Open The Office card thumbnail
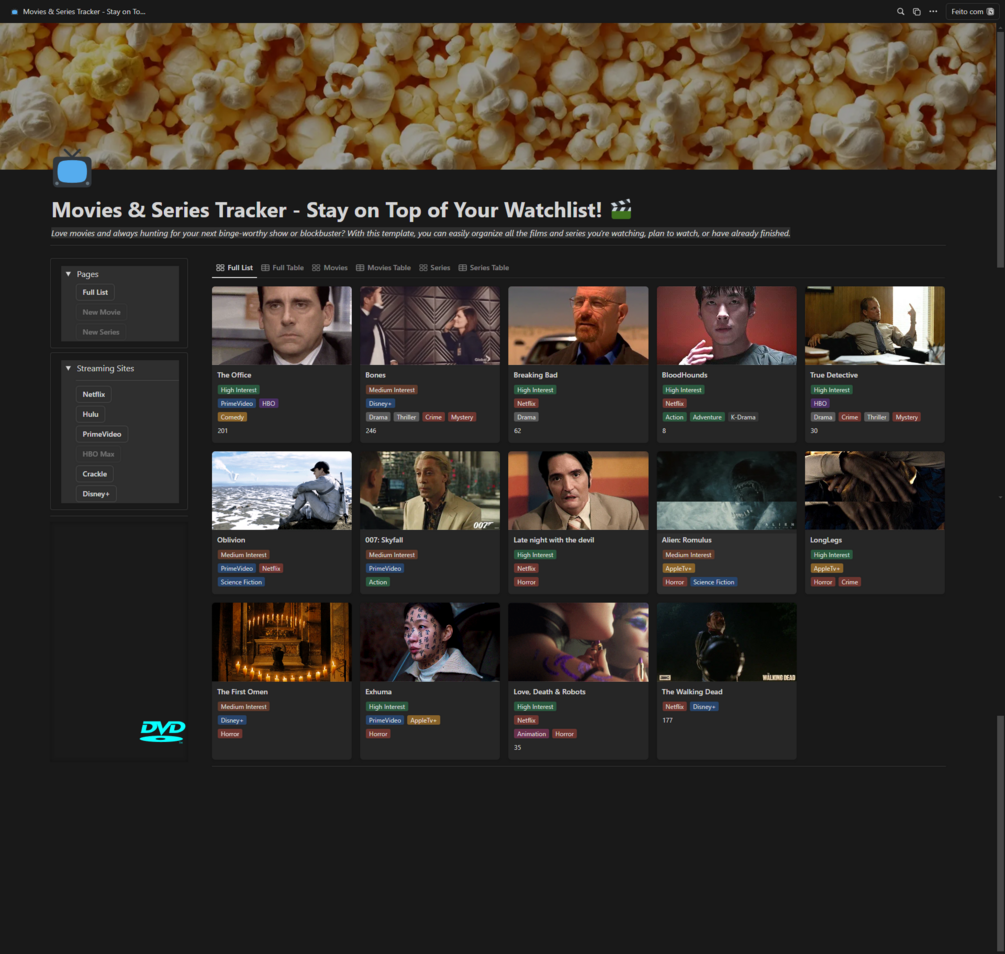Viewport: 1005px width, 954px height. click(281, 326)
